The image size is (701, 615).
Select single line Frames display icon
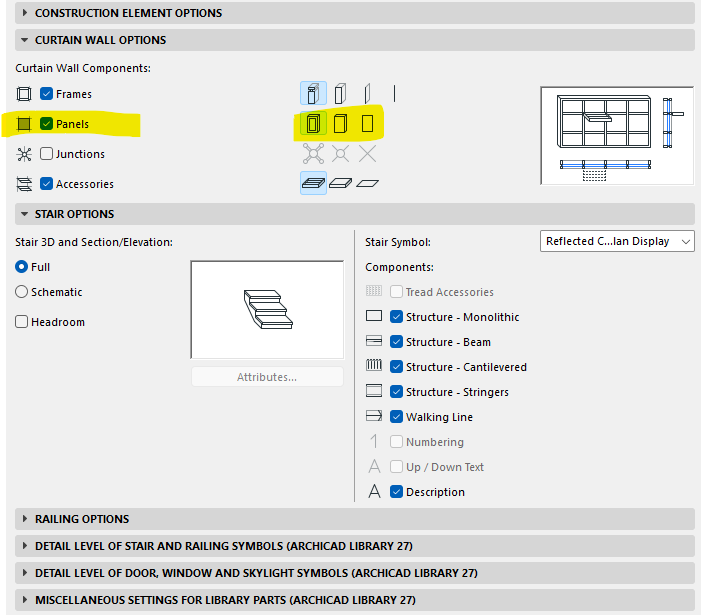[x=394, y=93]
